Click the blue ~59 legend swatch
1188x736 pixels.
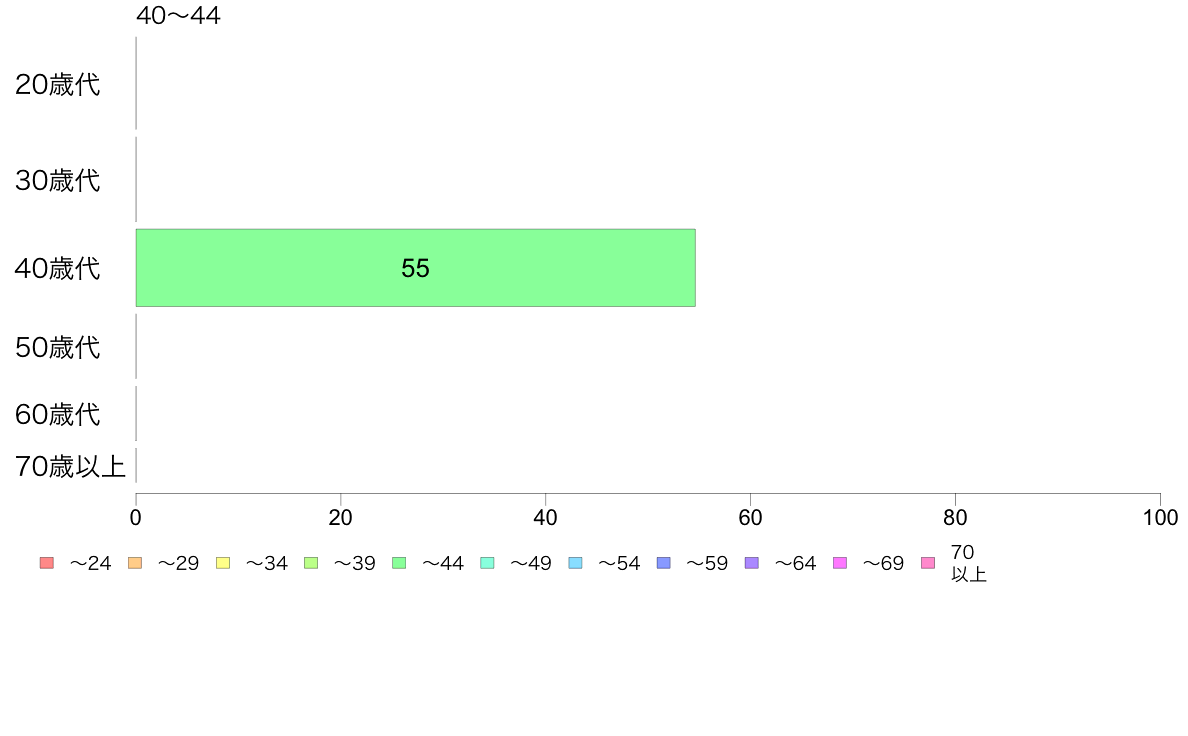pos(664,562)
